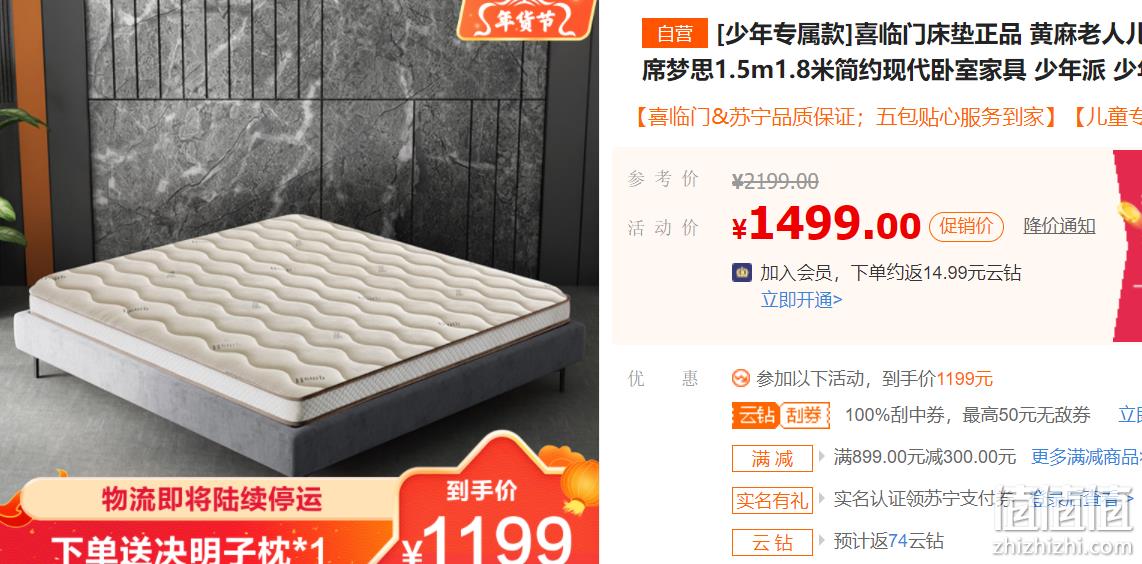The image size is (1142, 564).
Task: Click the 云钻 badge icon
Action: (x=755, y=416)
